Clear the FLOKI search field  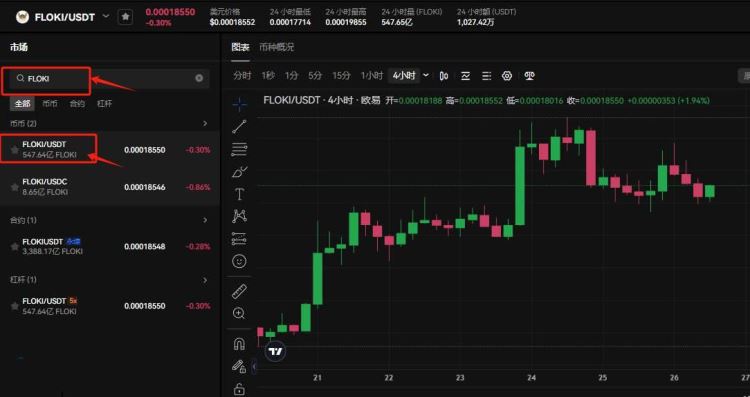[199, 78]
